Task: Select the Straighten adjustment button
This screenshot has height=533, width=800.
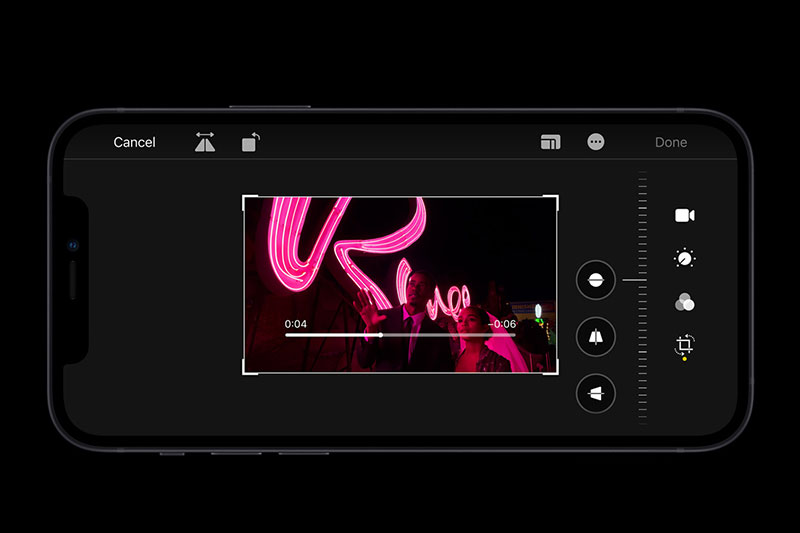Action: pyautogui.click(x=595, y=280)
